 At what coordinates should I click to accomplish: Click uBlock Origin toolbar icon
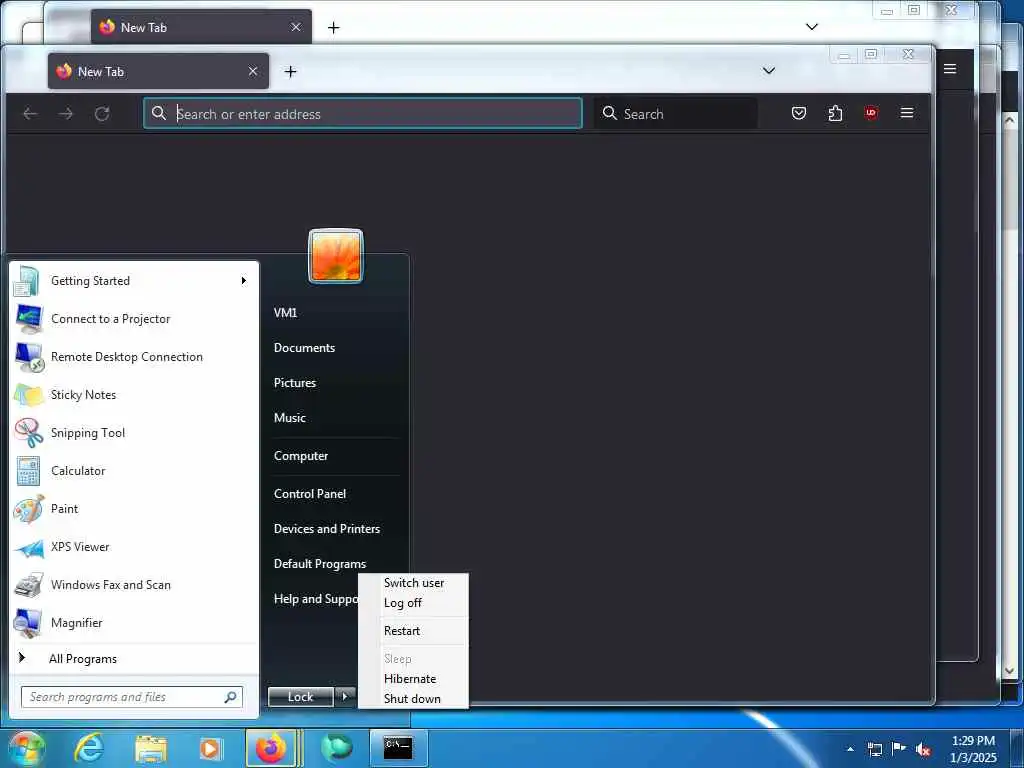871,113
